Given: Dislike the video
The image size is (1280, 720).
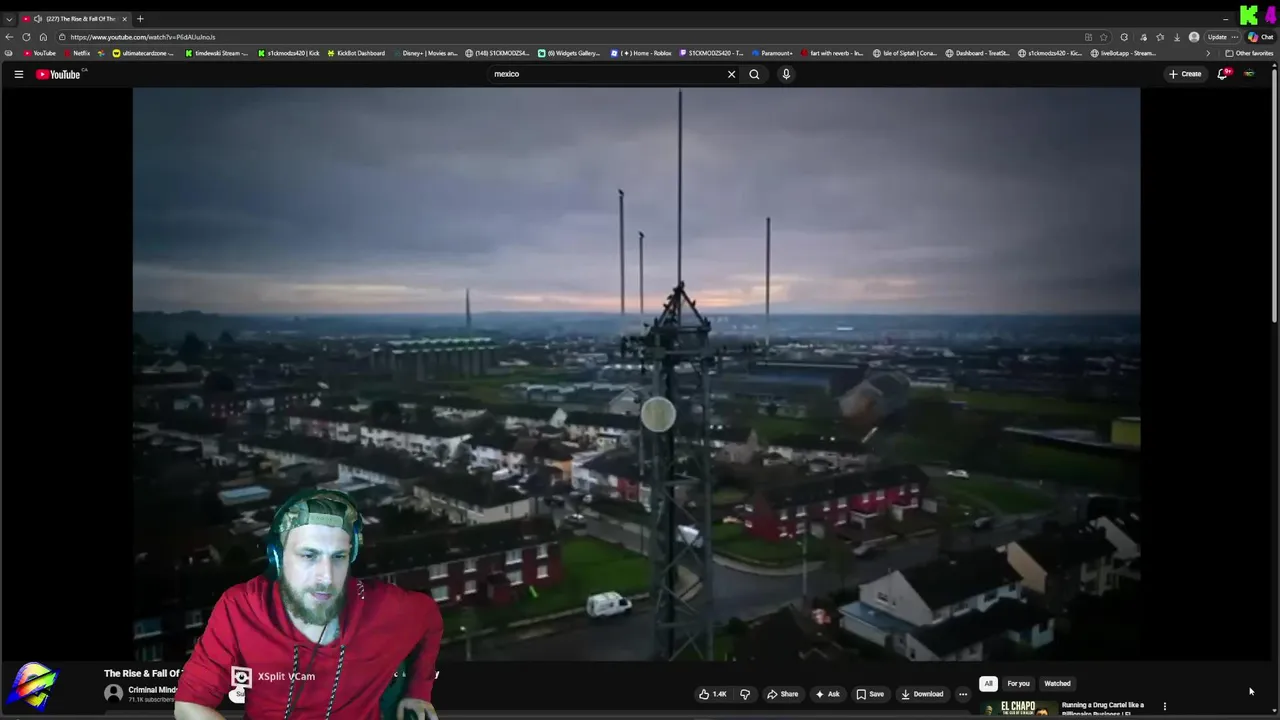Looking at the screenshot, I should tap(745, 694).
